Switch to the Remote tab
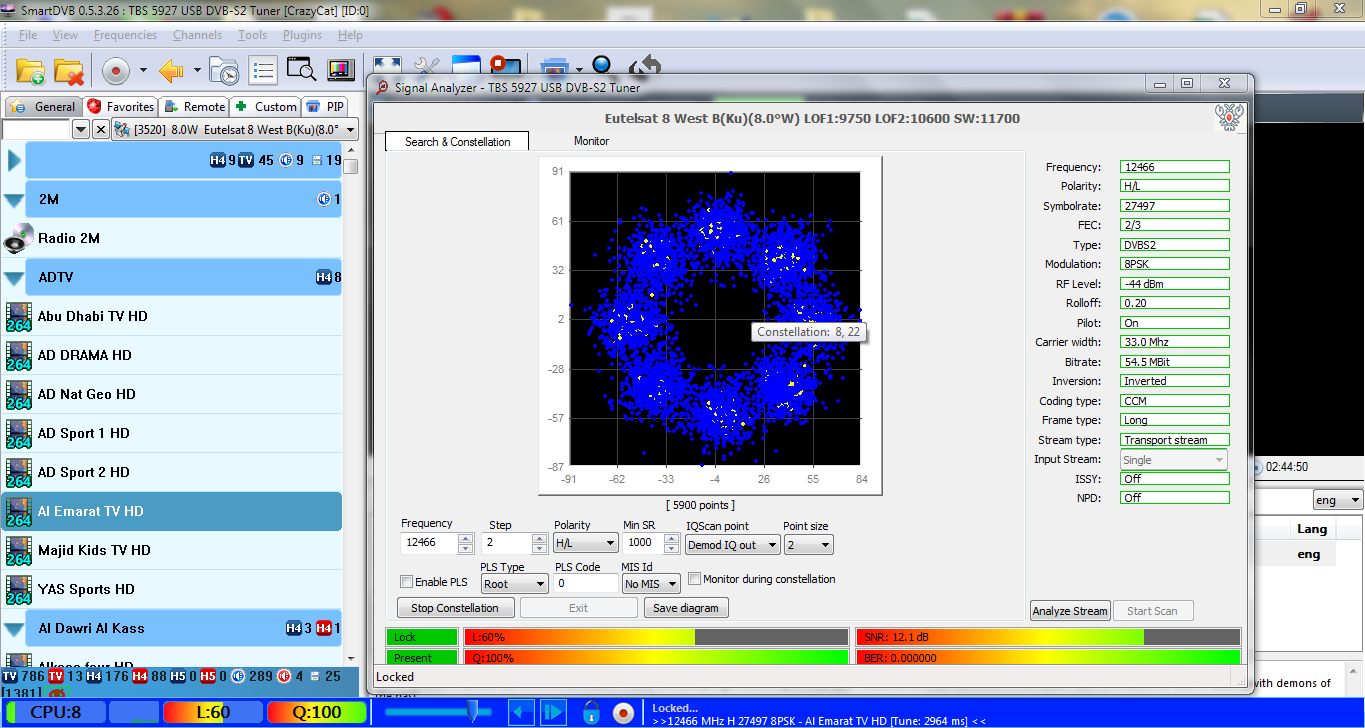 (x=195, y=107)
